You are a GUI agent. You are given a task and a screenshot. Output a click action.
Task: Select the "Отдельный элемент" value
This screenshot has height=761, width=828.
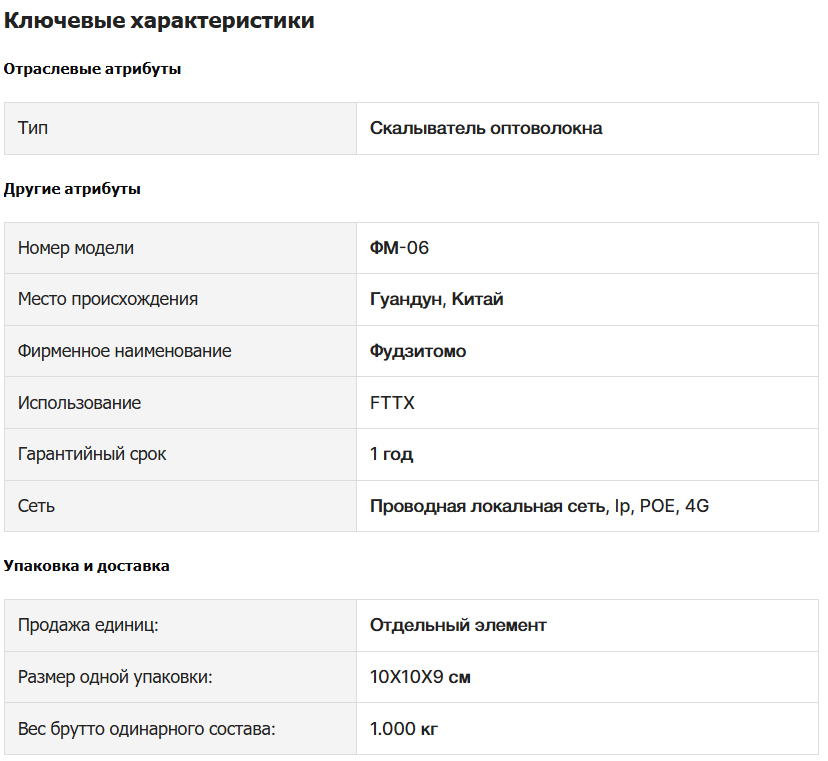458,625
